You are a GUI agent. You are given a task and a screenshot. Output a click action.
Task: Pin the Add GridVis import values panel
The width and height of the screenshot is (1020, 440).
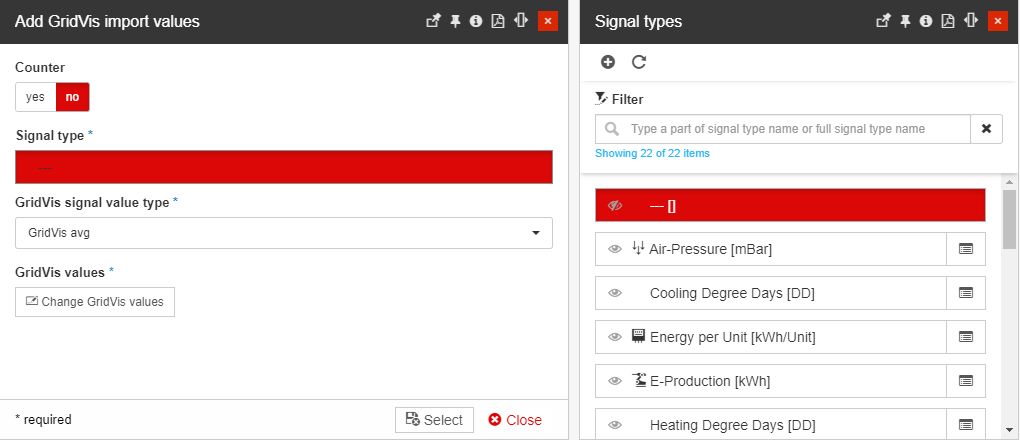click(455, 21)
